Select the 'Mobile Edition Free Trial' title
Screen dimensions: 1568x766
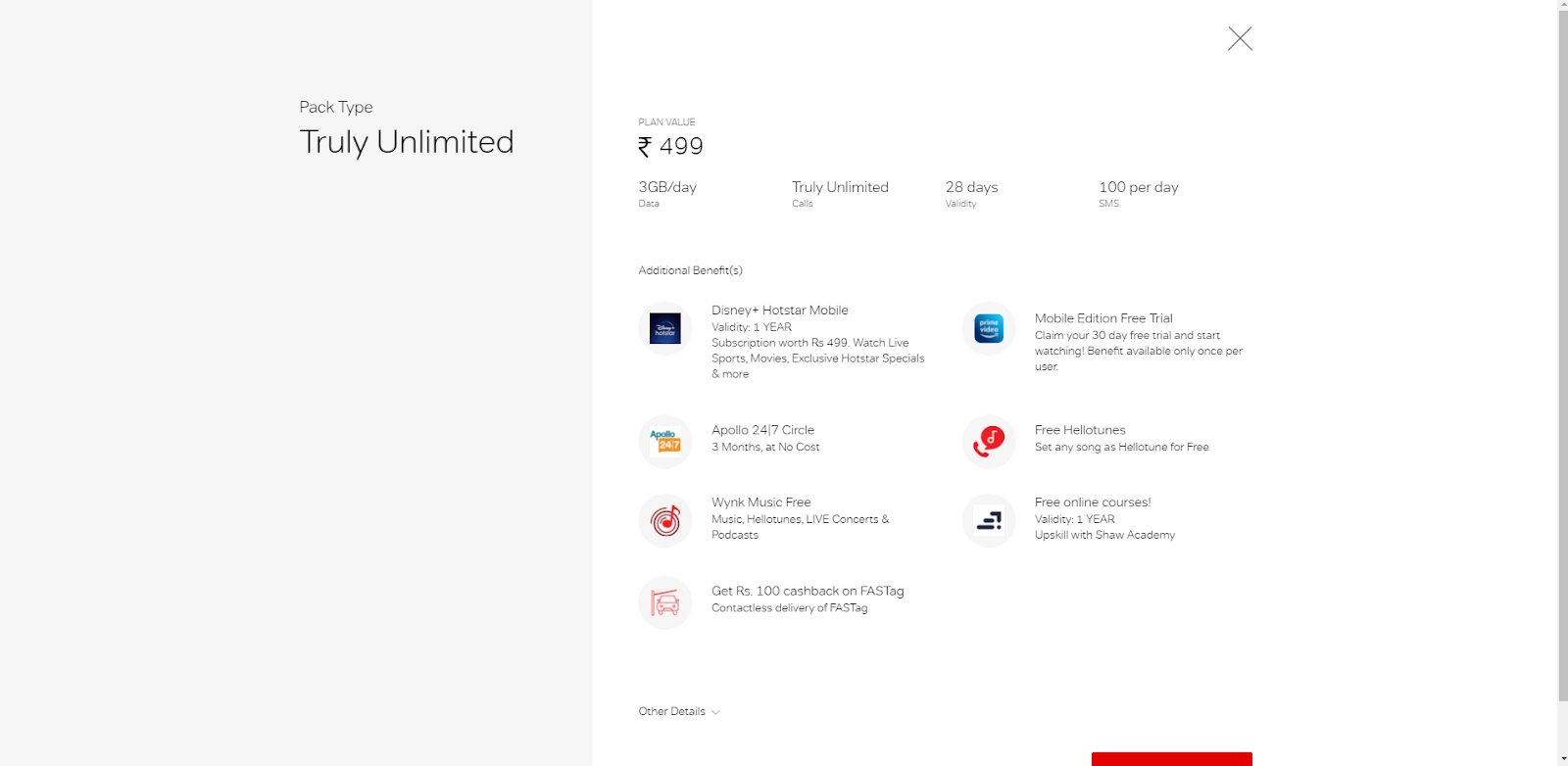tap(1103, 318)
